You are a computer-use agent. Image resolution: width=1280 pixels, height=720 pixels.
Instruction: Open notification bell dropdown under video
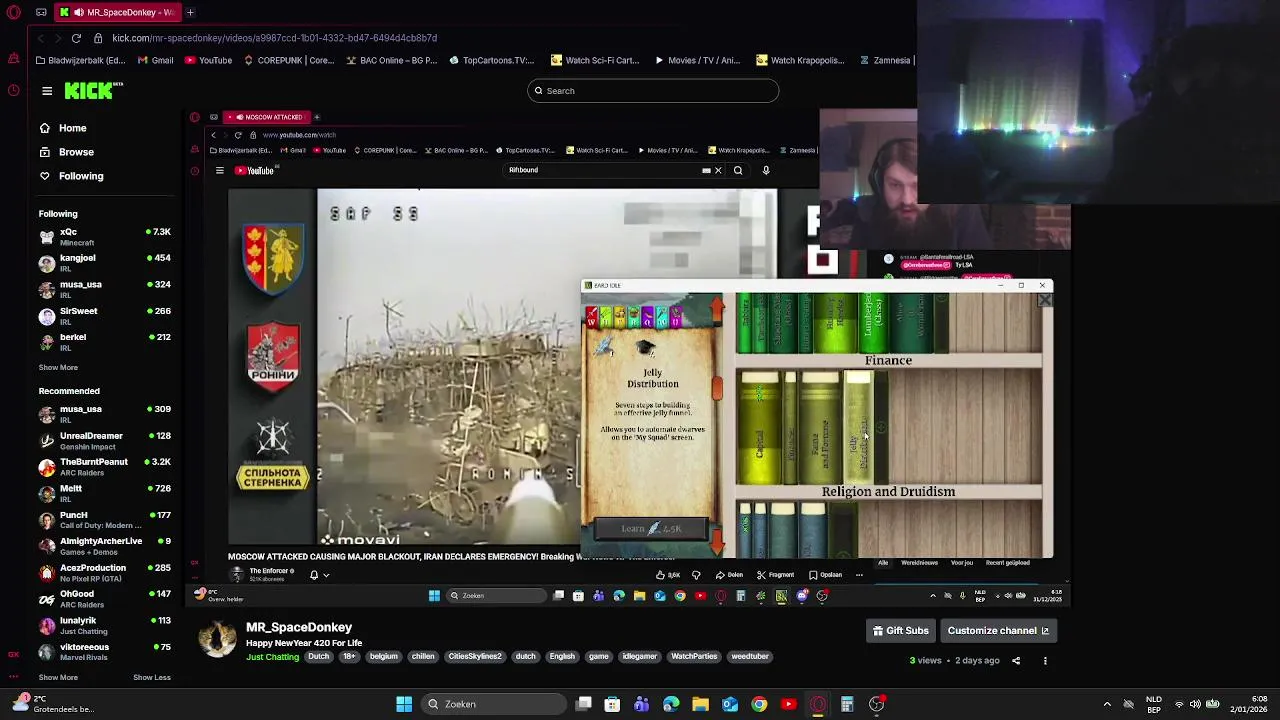coord(319,575)
